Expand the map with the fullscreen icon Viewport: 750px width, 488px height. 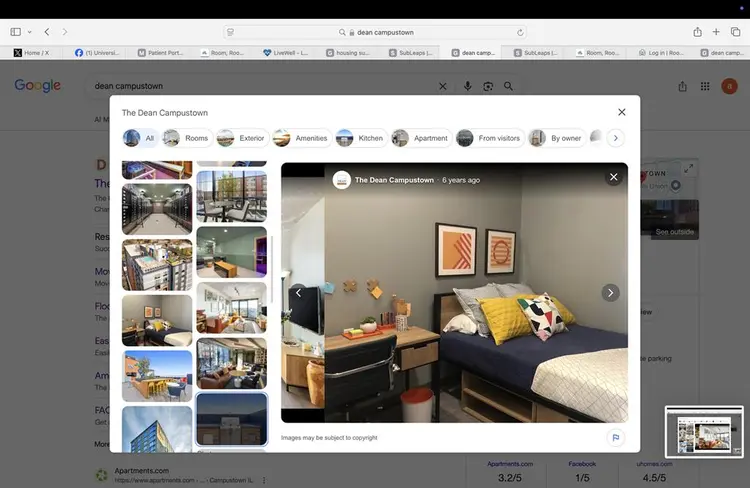688,168
